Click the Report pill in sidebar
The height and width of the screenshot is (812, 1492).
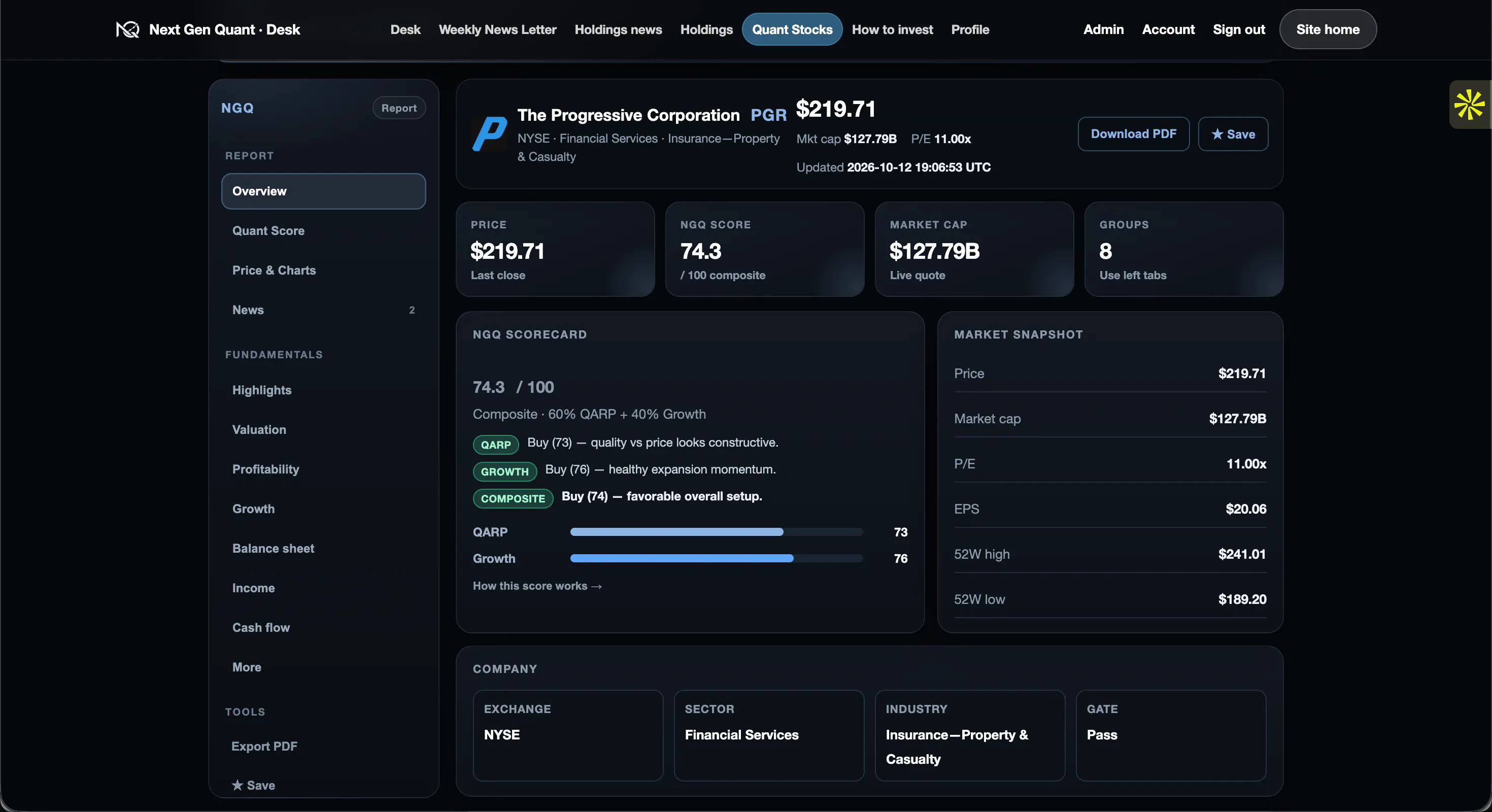(398, 108)
